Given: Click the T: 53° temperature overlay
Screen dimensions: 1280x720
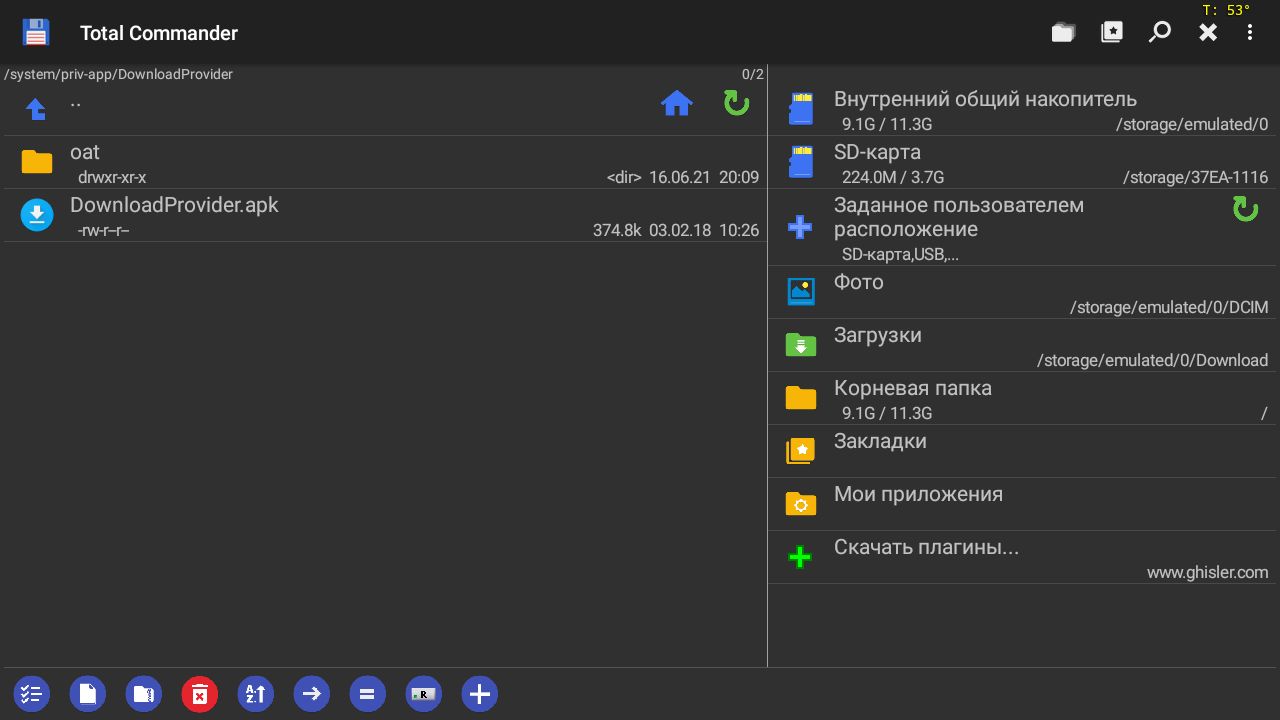Looking at the screenshot, I should 1226,10.
